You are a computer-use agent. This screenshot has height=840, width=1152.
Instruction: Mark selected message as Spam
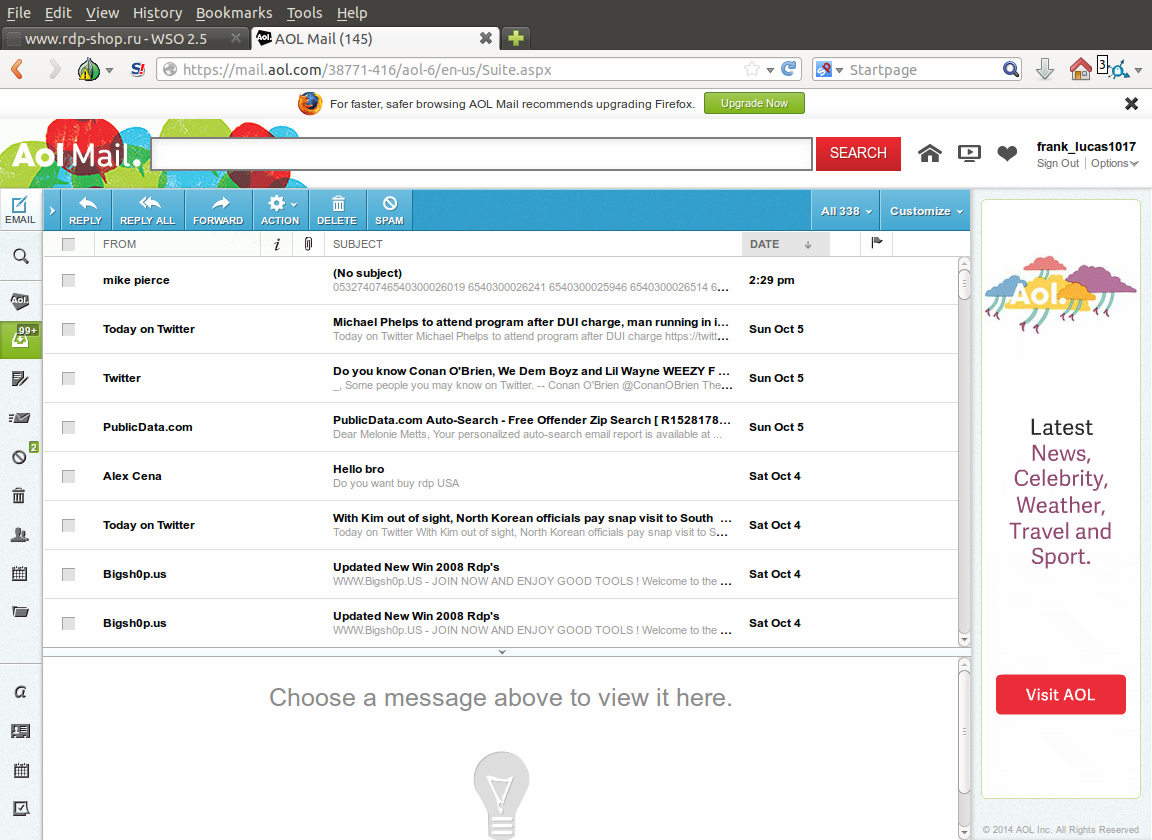pyautogui.click(x=389, y=210)
